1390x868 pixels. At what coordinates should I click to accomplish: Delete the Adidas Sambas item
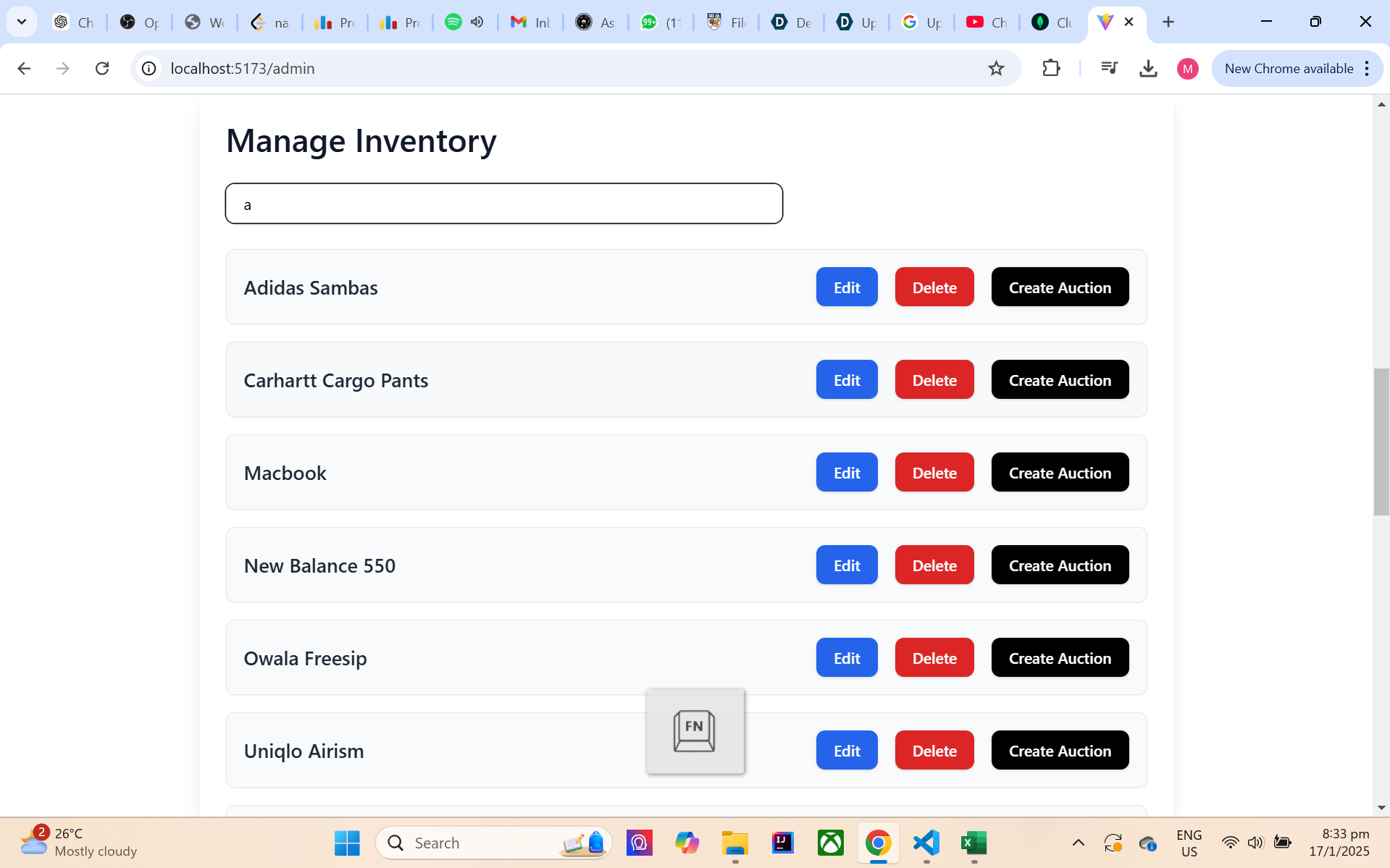tap(934, 287)
